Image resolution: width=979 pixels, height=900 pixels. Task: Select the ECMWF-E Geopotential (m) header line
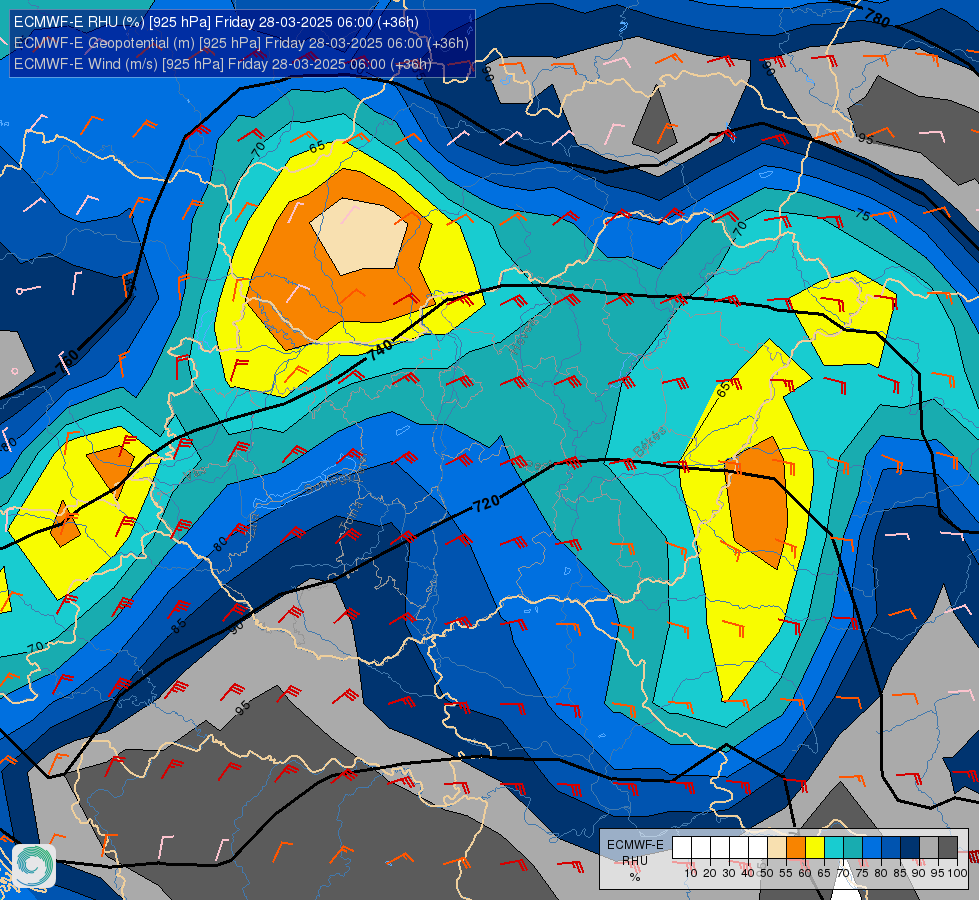tap(241, 43)
